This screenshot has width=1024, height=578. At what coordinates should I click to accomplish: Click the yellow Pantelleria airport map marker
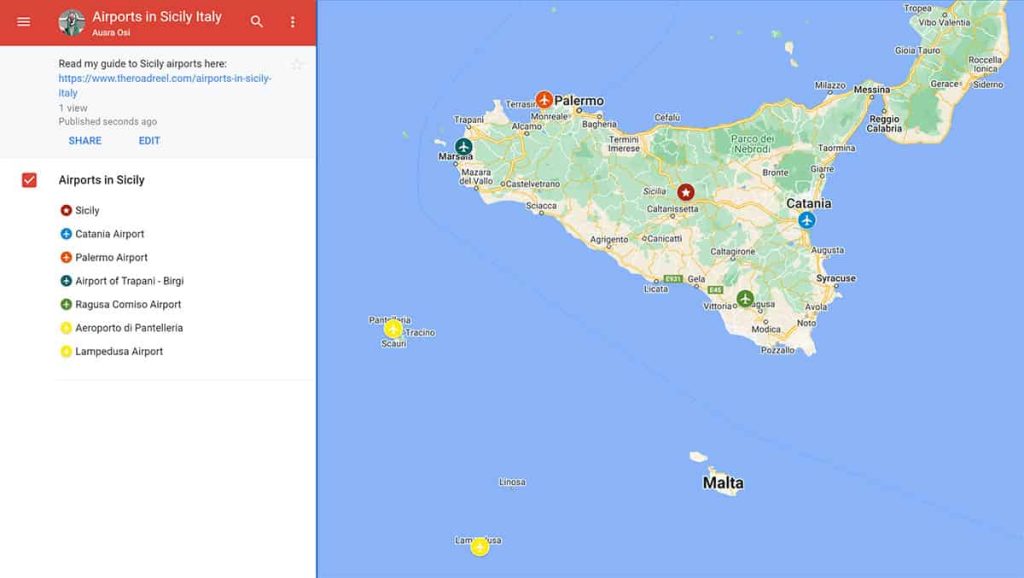[x=393, y=329]
